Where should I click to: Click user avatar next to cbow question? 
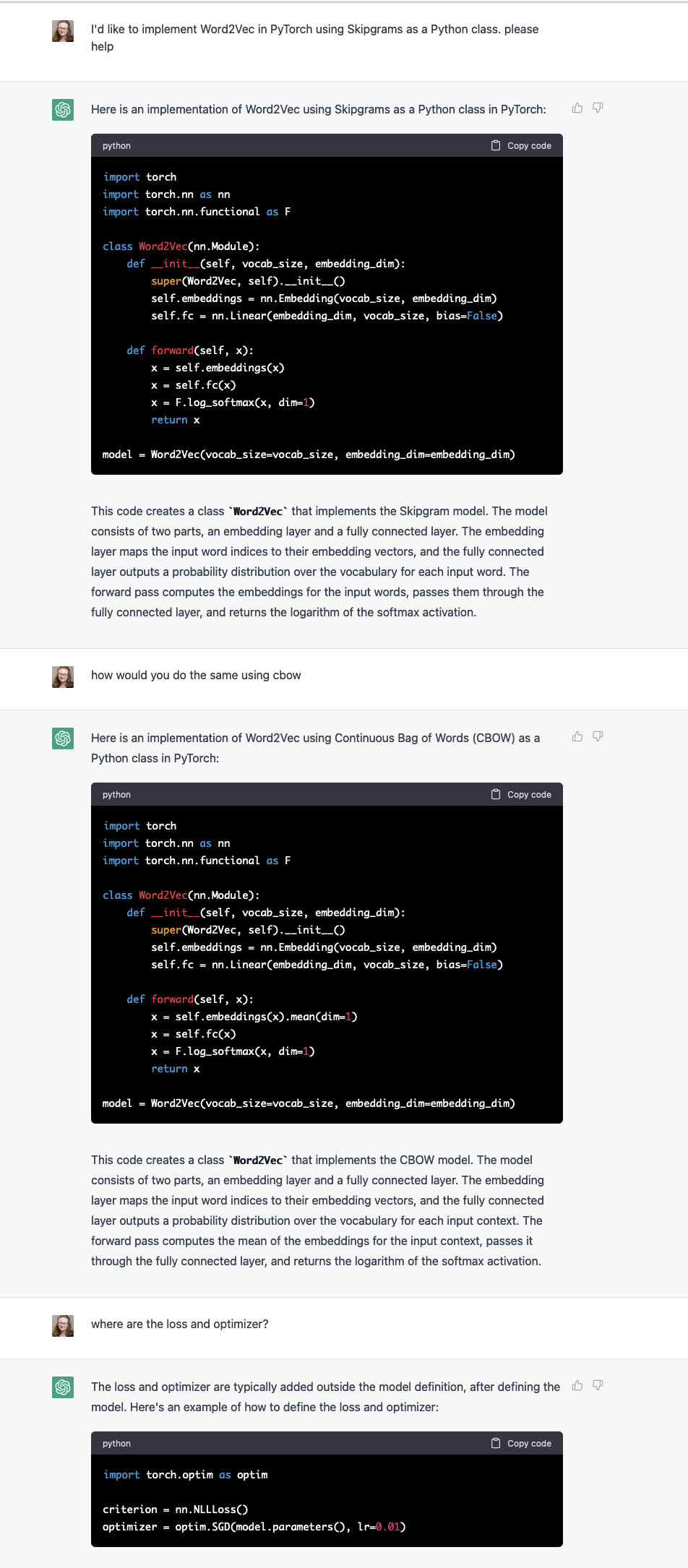click(x=63, y=677)
